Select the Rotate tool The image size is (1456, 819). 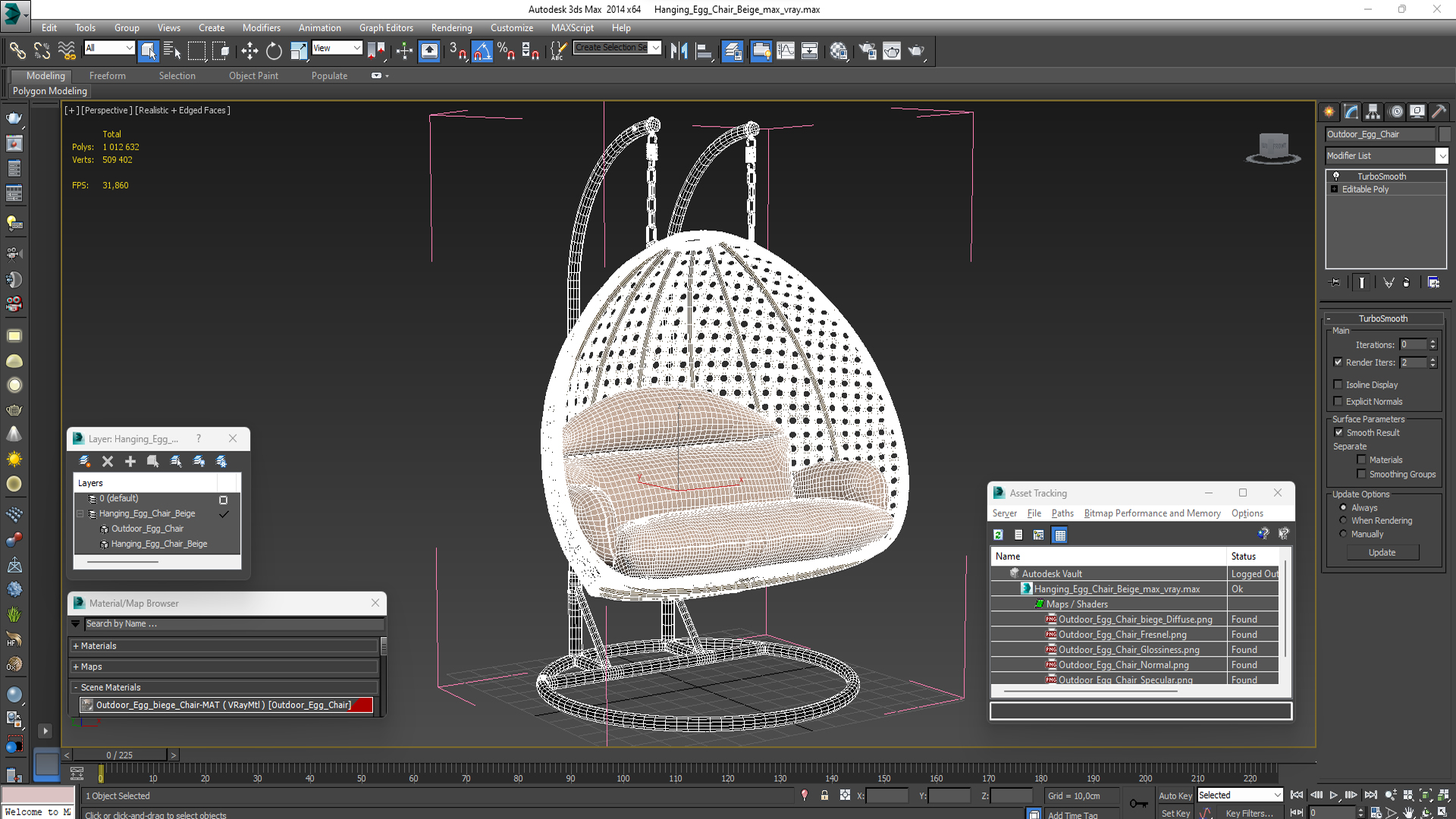(x=274, y=51)
